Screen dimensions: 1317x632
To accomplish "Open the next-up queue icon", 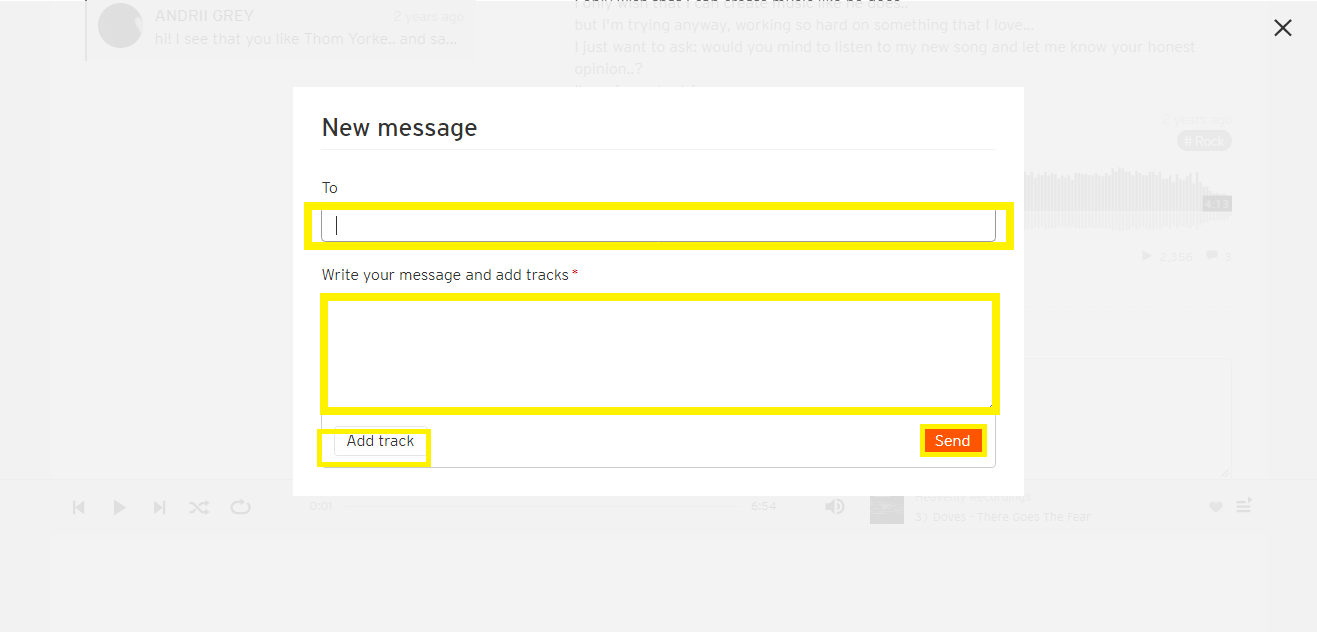I will [1244, 507].
